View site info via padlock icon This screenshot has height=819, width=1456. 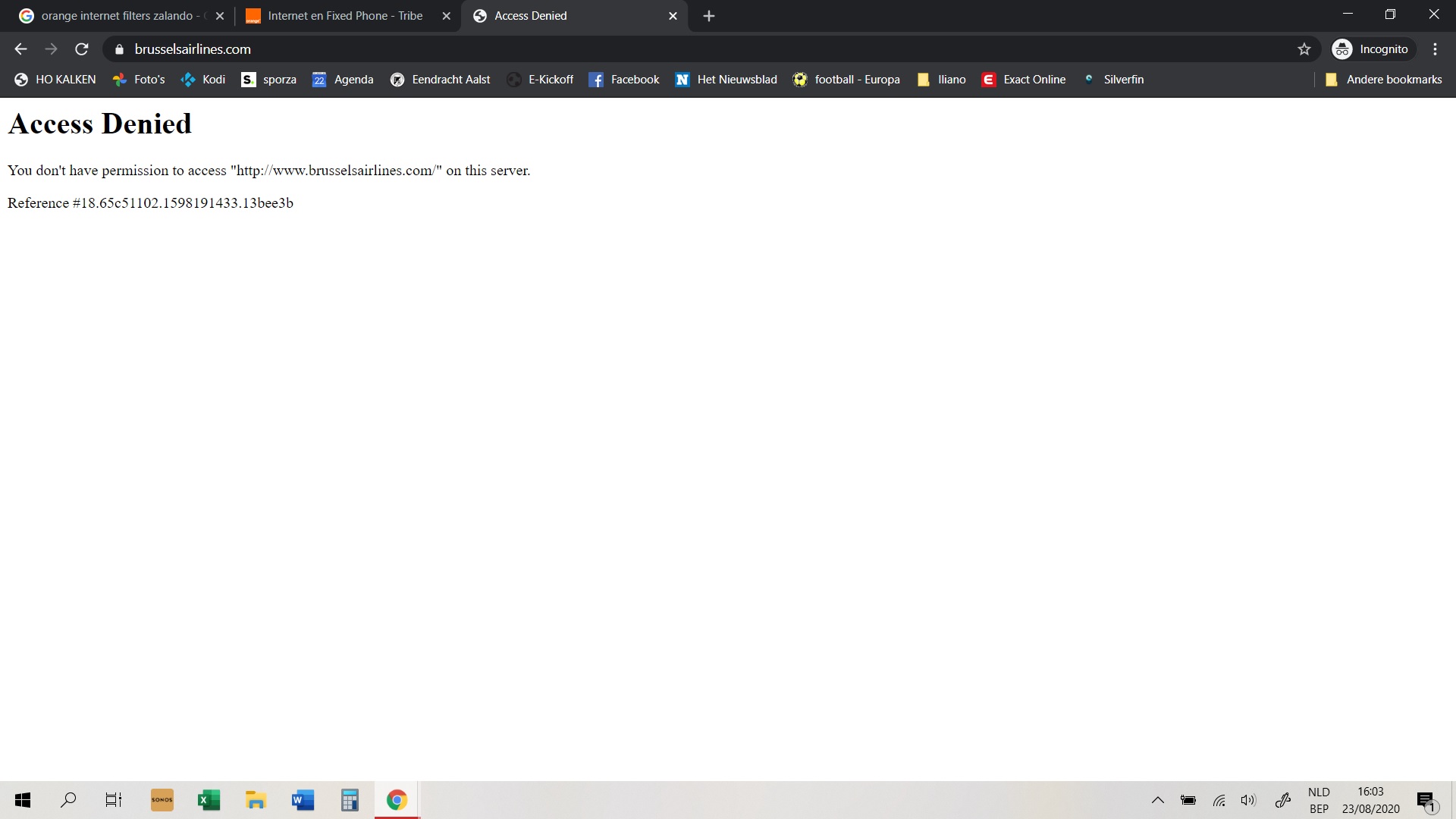(x=118, y=49)
